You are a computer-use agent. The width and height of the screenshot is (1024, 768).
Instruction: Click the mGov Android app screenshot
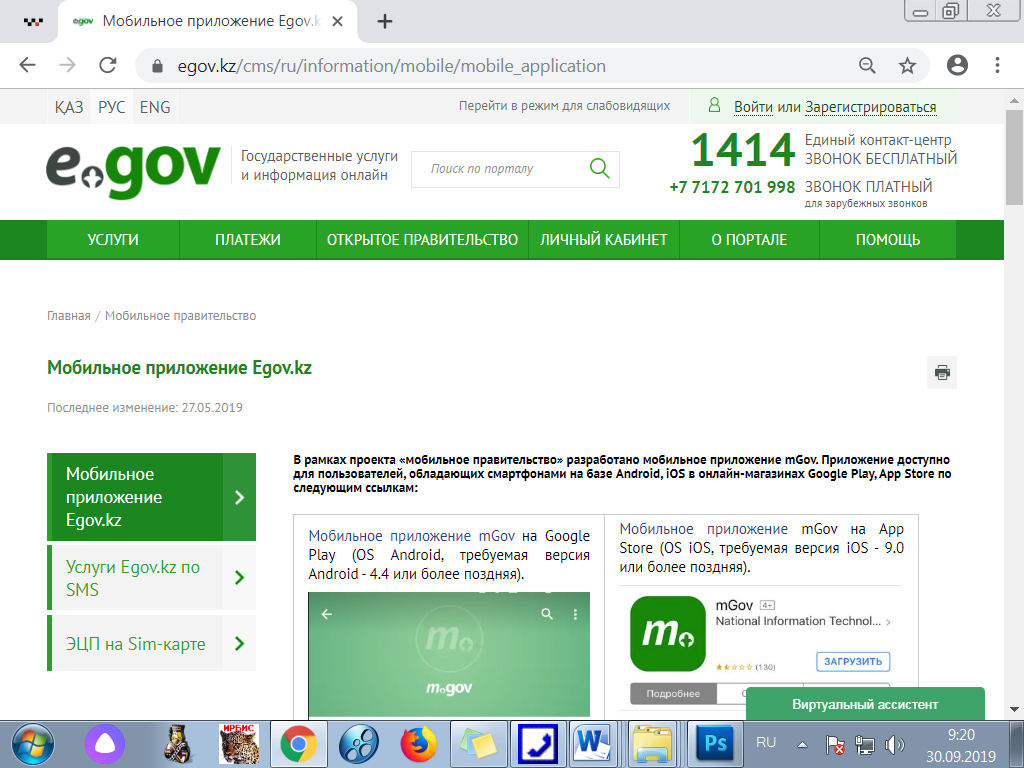[449, 654]
